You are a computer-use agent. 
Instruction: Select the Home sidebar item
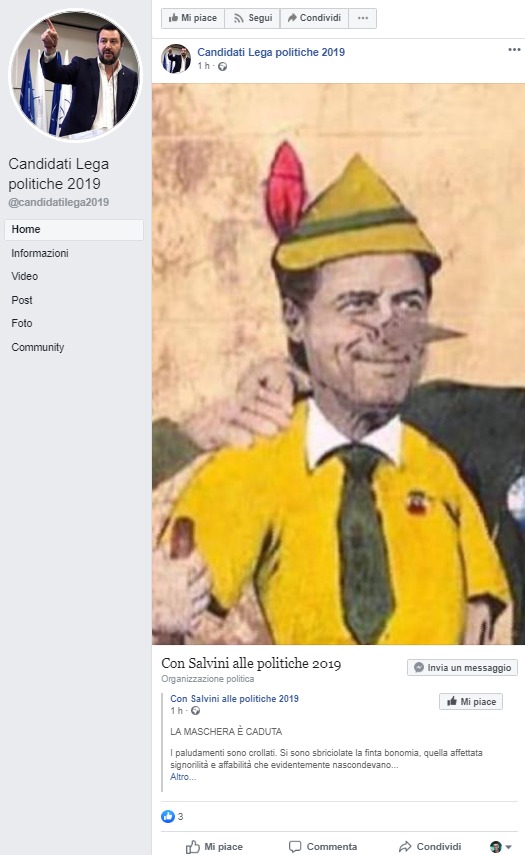pos(74,230)
